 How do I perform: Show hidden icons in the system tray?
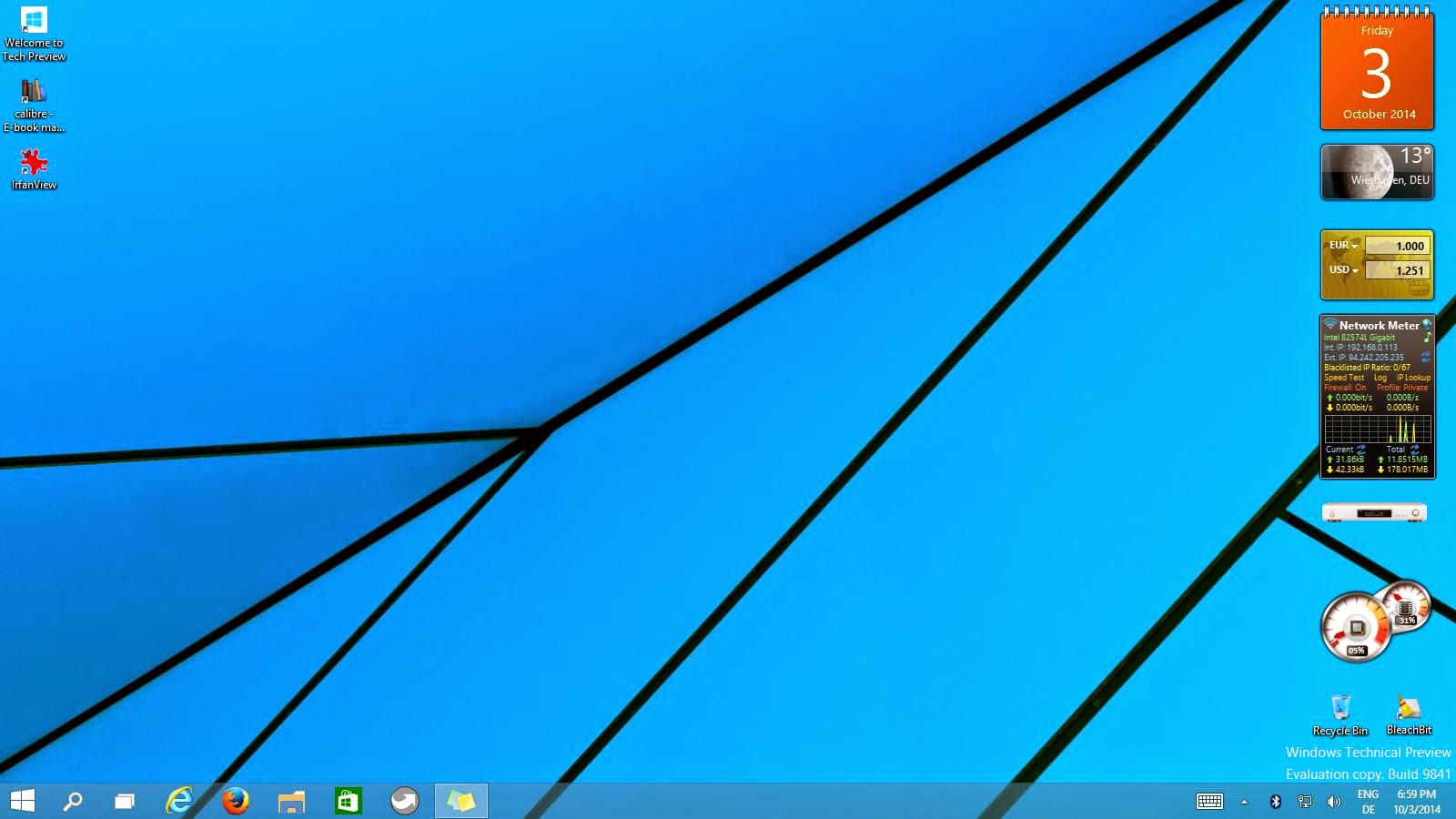(x=1243, y=803)
